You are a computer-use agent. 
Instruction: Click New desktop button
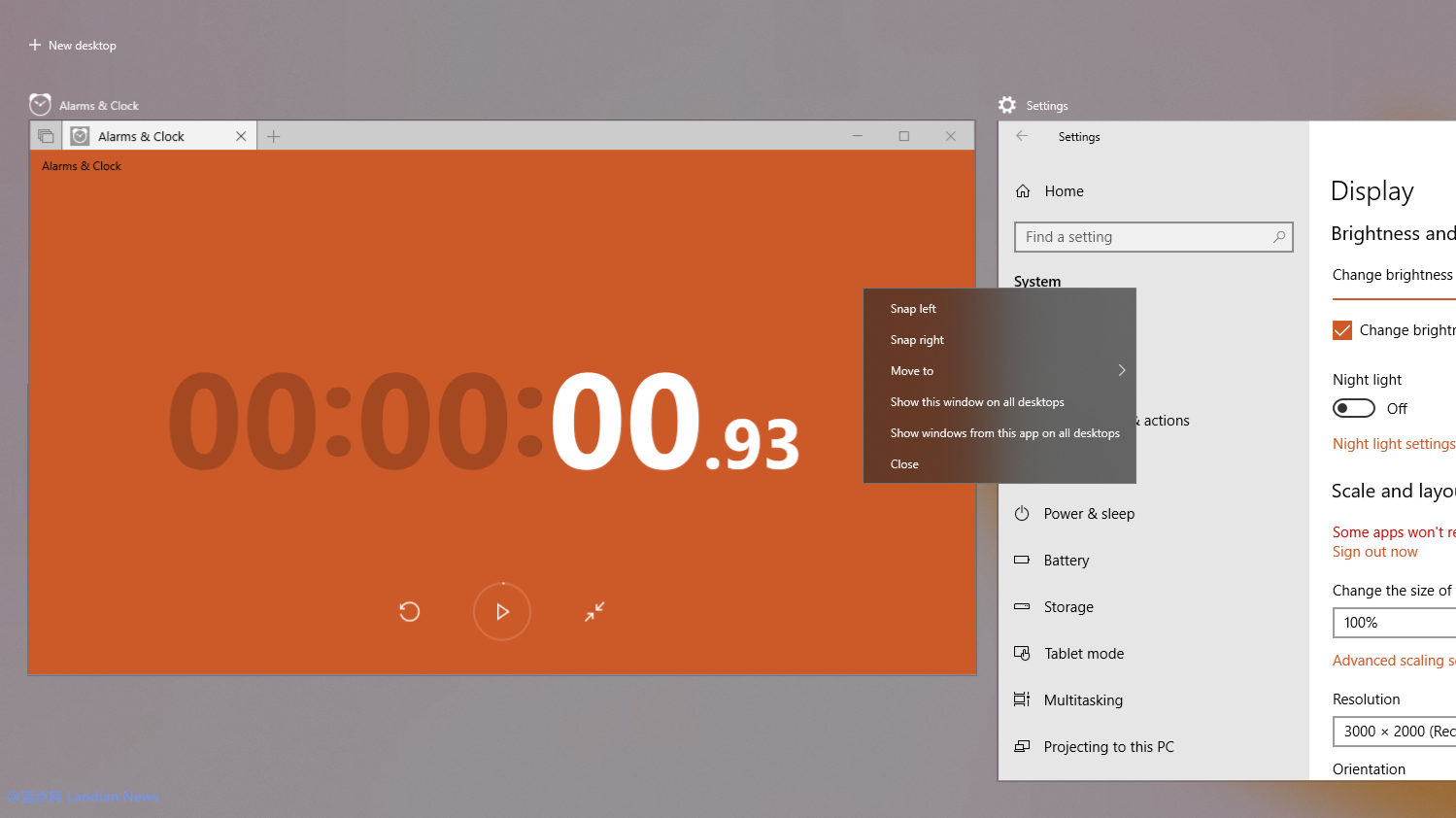73,46
